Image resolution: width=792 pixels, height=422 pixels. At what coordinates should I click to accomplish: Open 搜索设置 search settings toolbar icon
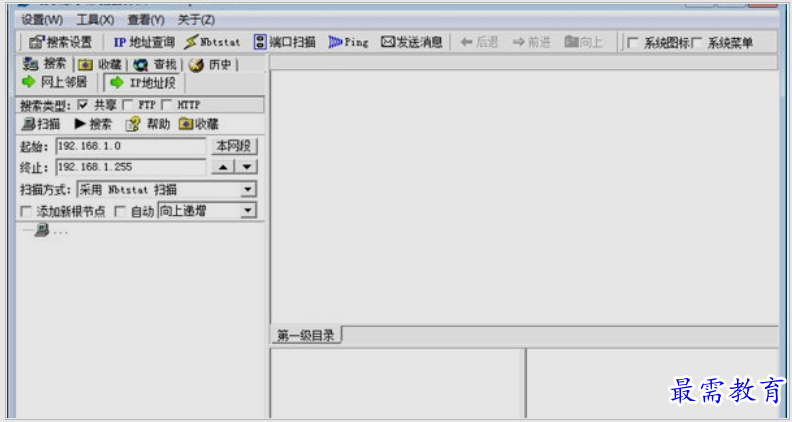[x=61, y=42]
